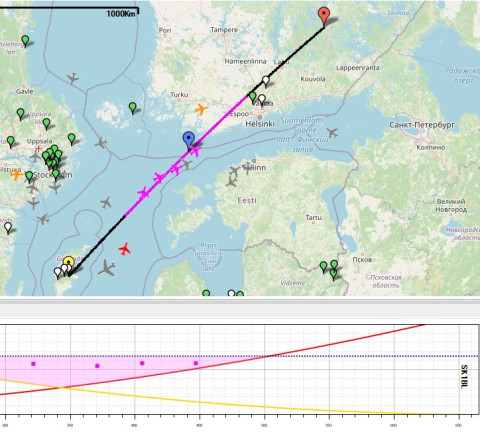Click the orange airplane near Turku
The width and height of the screenshot is (480, 432).
tap(201, 109)
